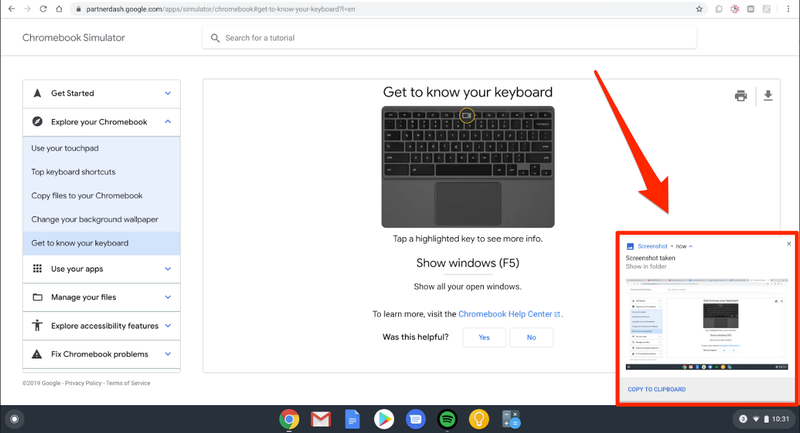Image resolution: width=800 pixels, height=433 pixels.
Task: Open the Chrome three-dot menu
Action: pos(789,9)
